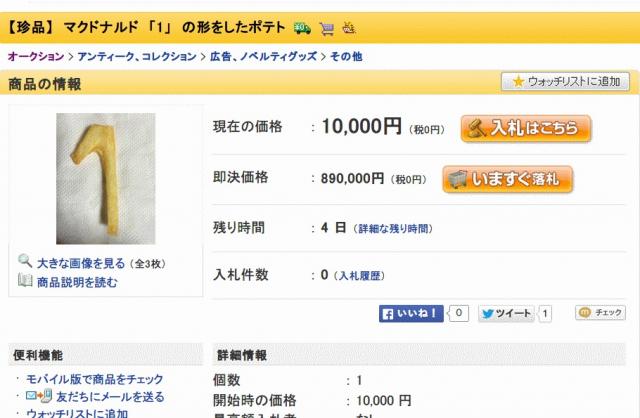Click the shopping cart icon in title bar
The width and height of the screenshot is (640, 418).
coord(327,29)
